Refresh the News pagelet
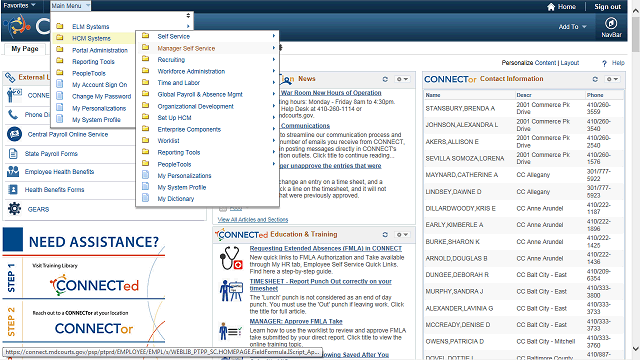 pos(385,79)
